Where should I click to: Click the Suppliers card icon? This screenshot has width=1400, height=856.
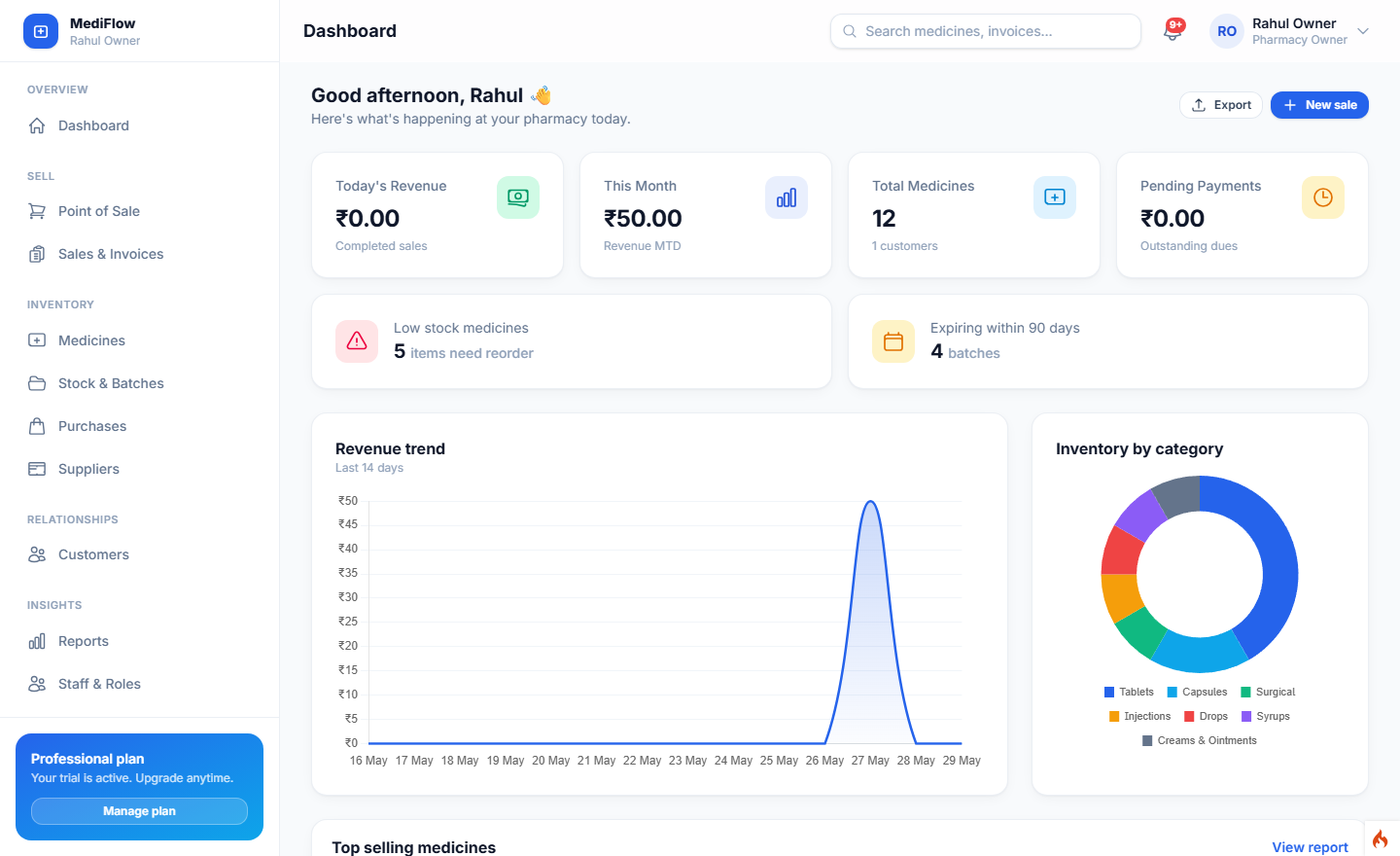point(37,469)
